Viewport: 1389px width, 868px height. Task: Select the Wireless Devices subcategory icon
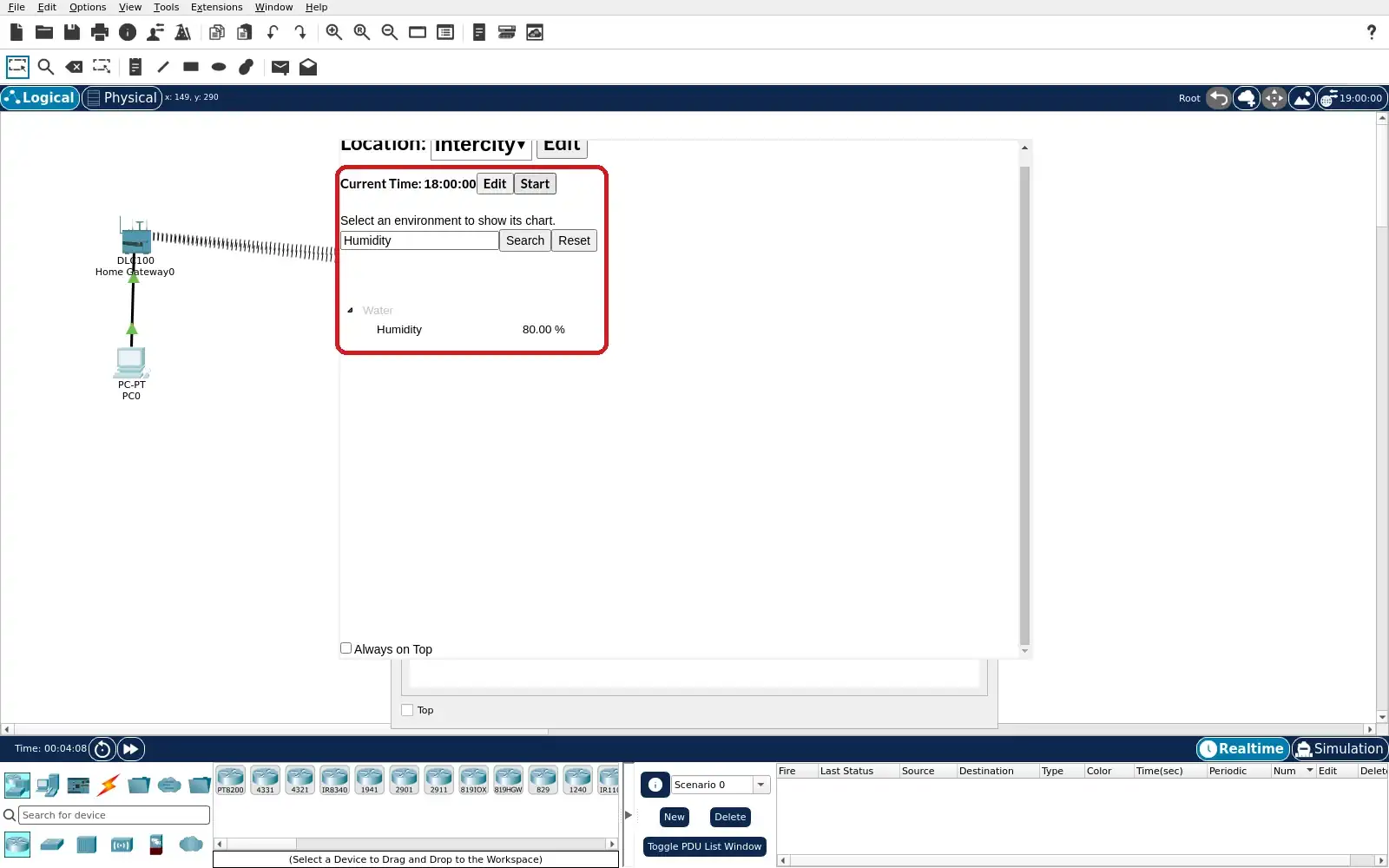pyautogui.click(x=122, y=844)
